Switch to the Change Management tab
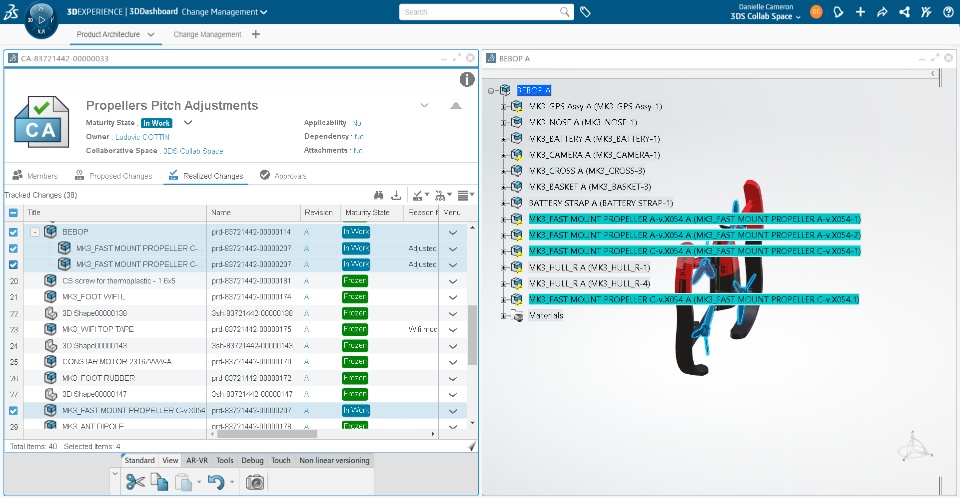The image size is (960, 498). pos(207,34)
